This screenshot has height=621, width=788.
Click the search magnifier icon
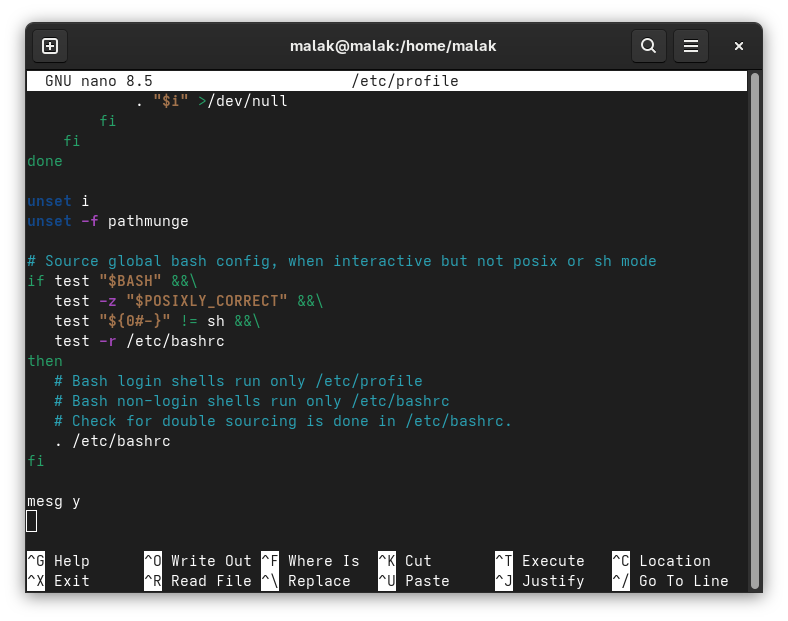648,46
